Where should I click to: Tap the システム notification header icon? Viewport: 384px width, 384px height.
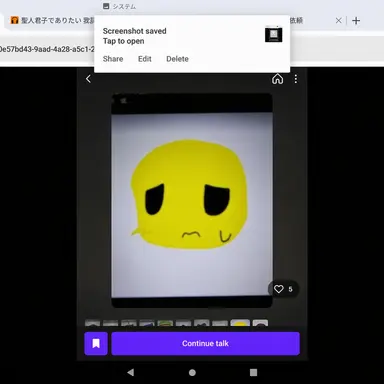[106, 6]
